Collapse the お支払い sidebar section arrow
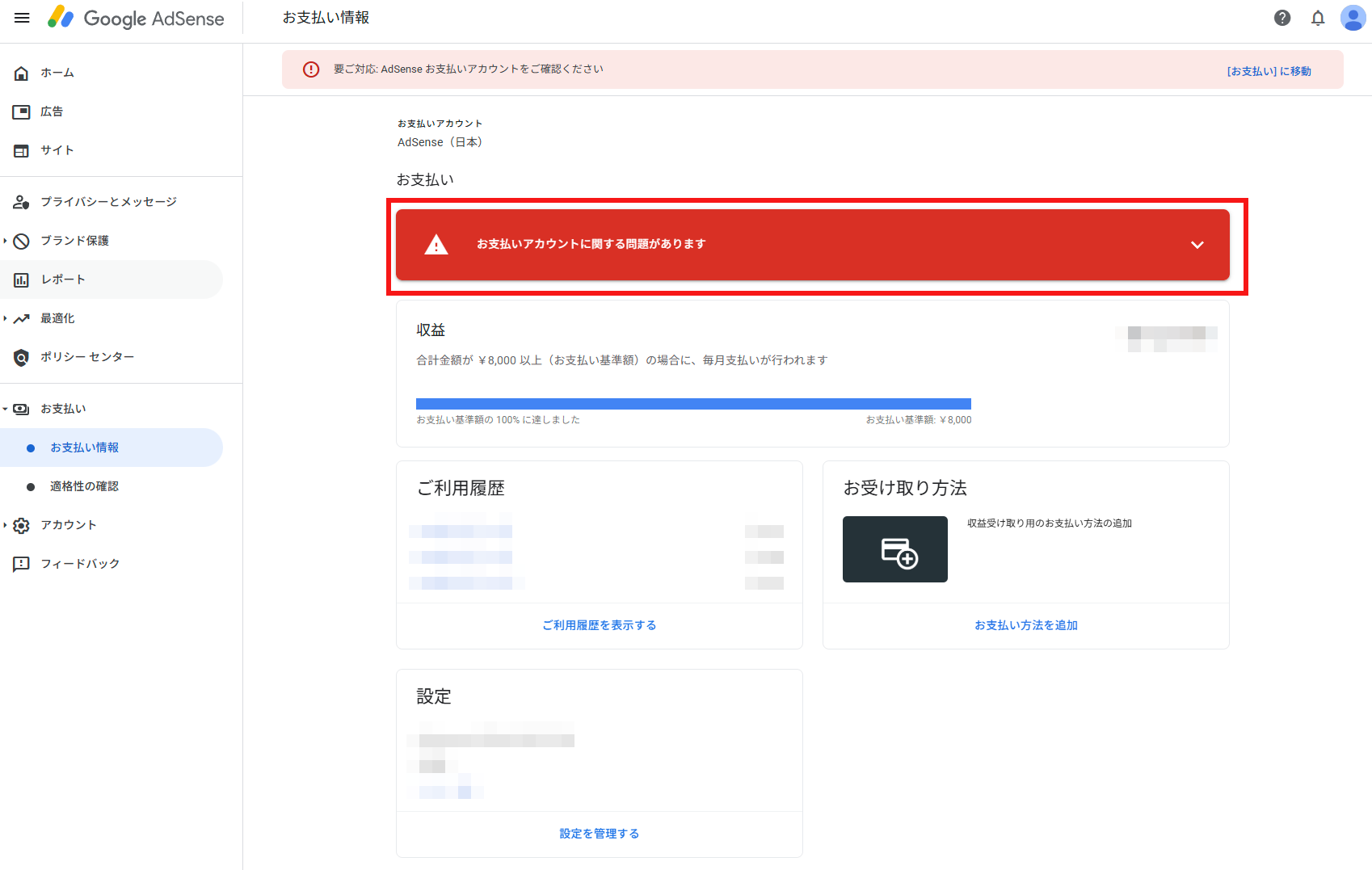 pos(5,409)
